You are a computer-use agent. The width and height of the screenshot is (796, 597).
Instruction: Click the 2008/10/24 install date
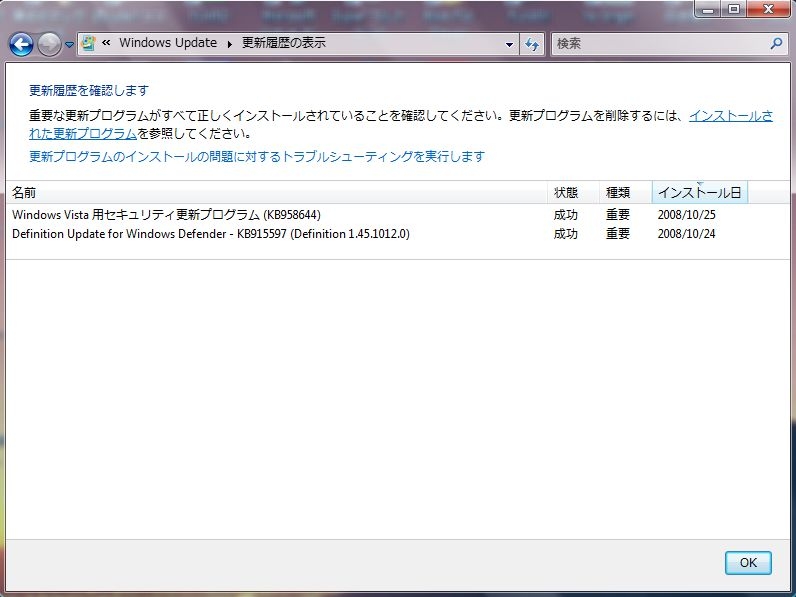click(686, 234)
